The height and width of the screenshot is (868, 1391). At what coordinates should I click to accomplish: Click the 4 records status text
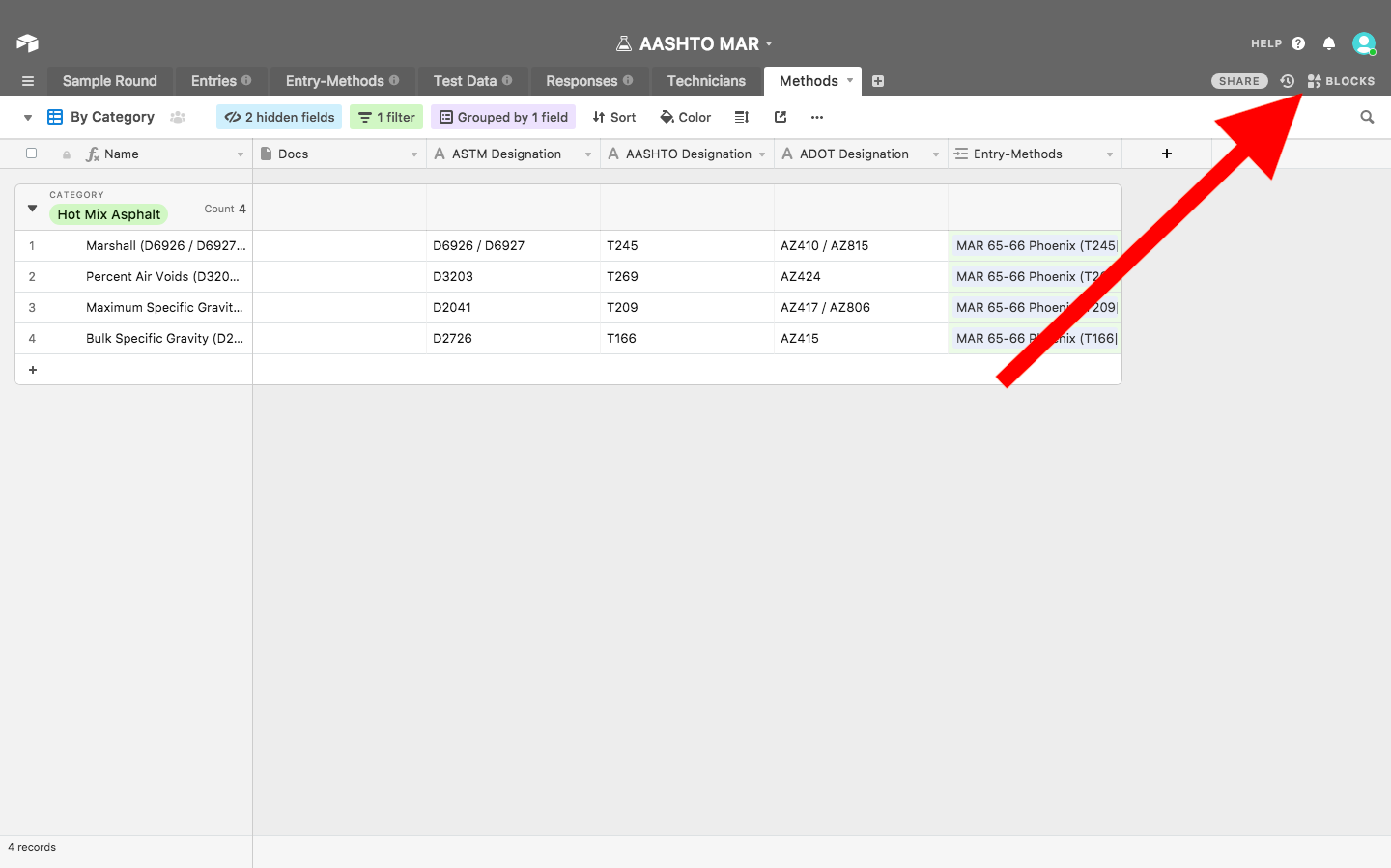(32, 847)
